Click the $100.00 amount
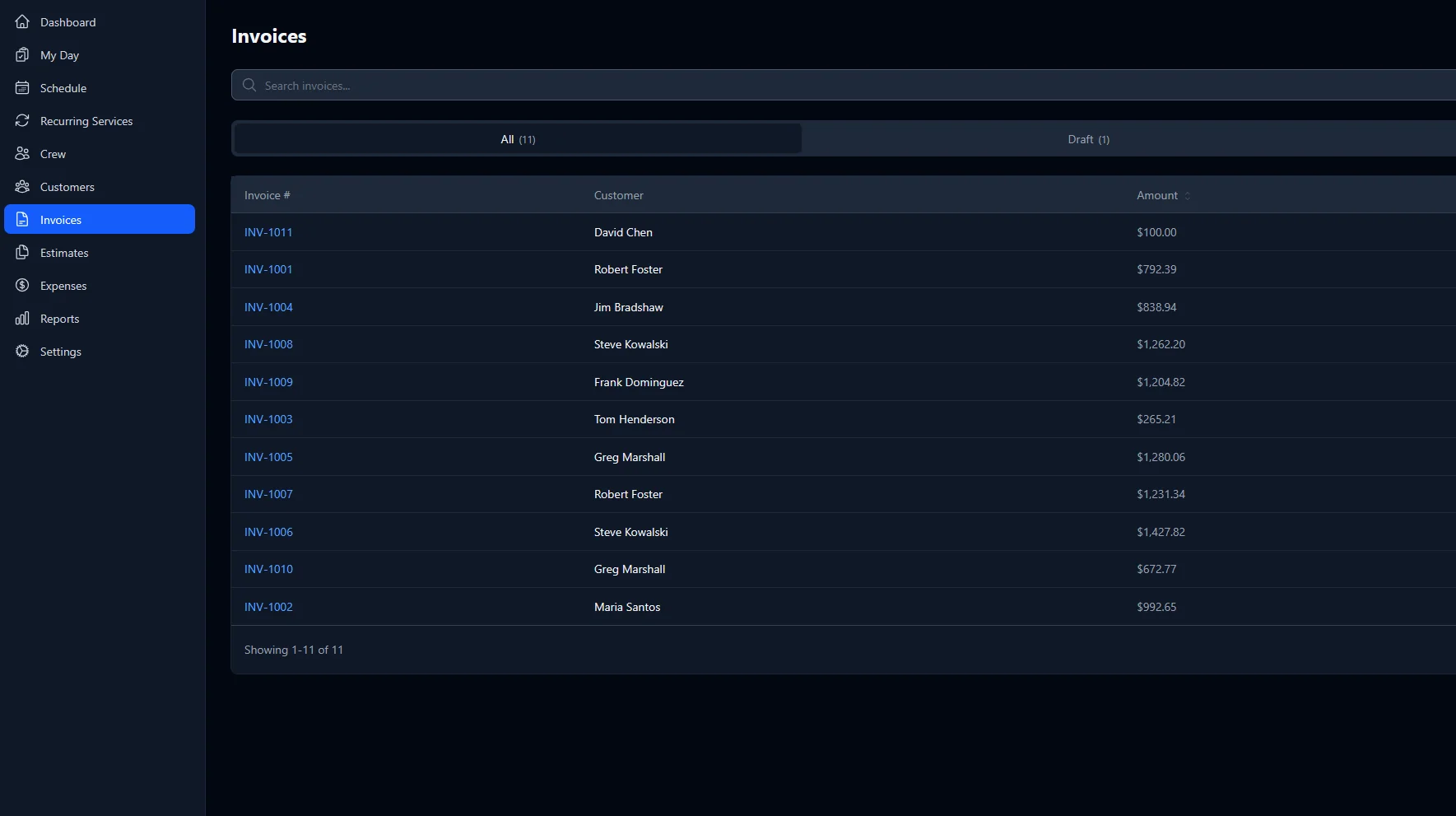The height and width of the screenshot is (816, 1456). 1156,232
